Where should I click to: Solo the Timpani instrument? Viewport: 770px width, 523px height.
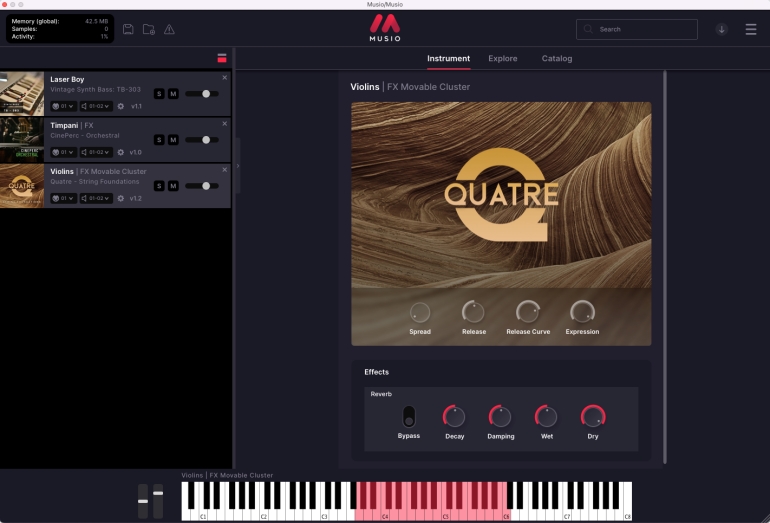(159, 140)
